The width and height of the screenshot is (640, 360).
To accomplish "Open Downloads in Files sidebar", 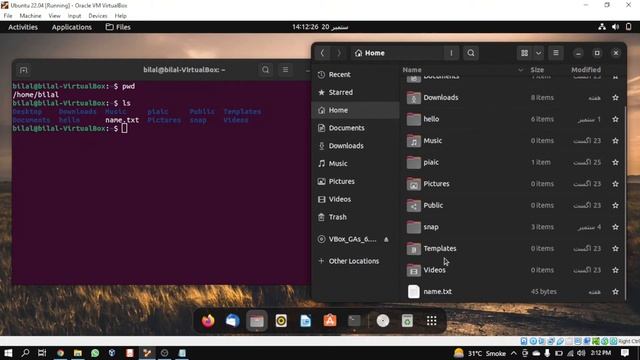I will pyautogui.click(x=355, y=146).
